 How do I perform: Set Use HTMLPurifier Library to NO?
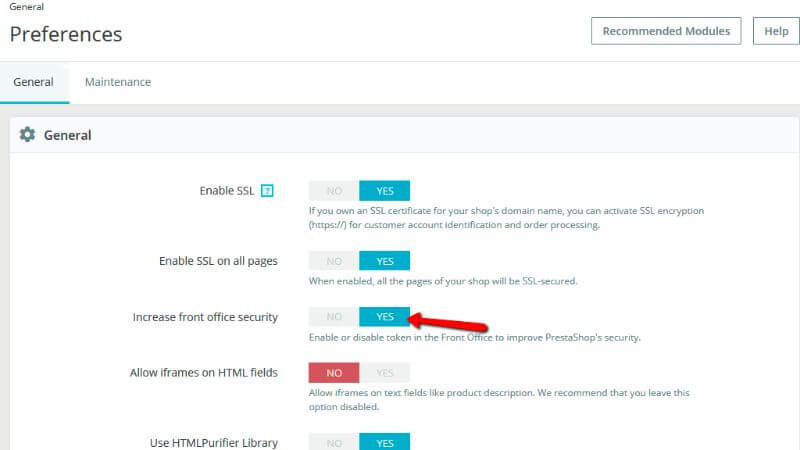(334, 442)
